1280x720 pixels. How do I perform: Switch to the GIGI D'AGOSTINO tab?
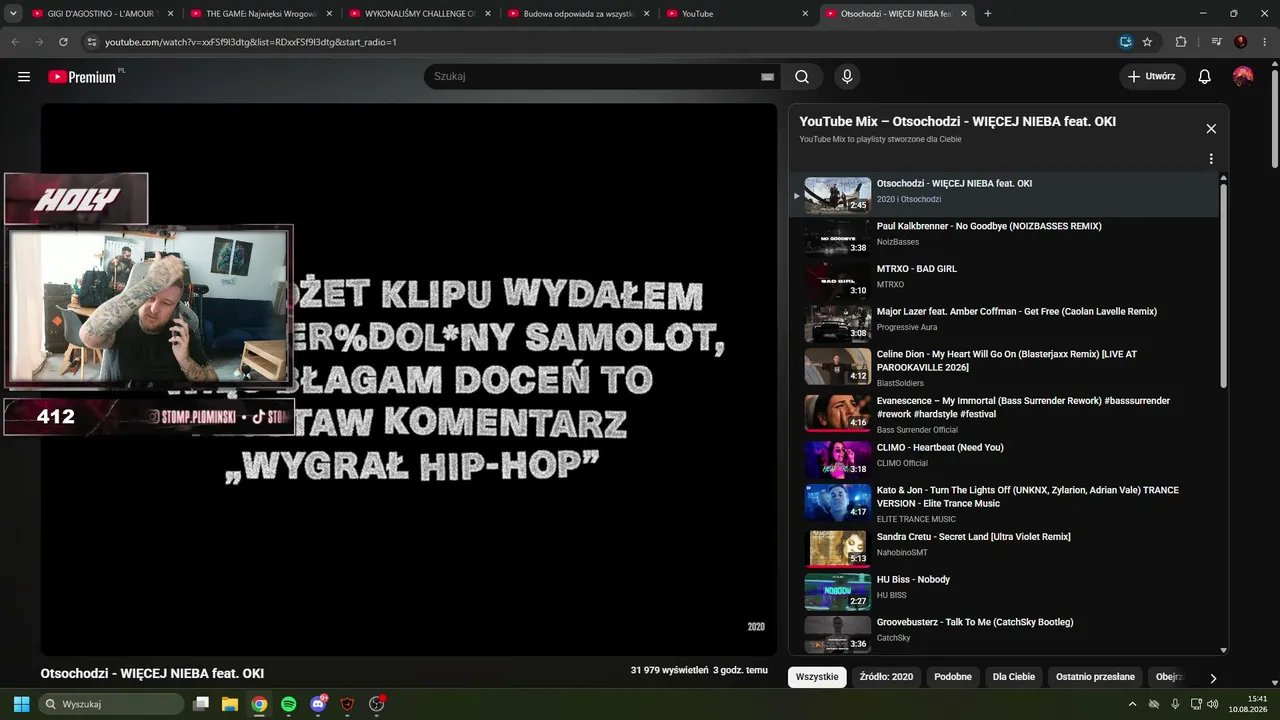pyautogui.click(x=103, y=14)
